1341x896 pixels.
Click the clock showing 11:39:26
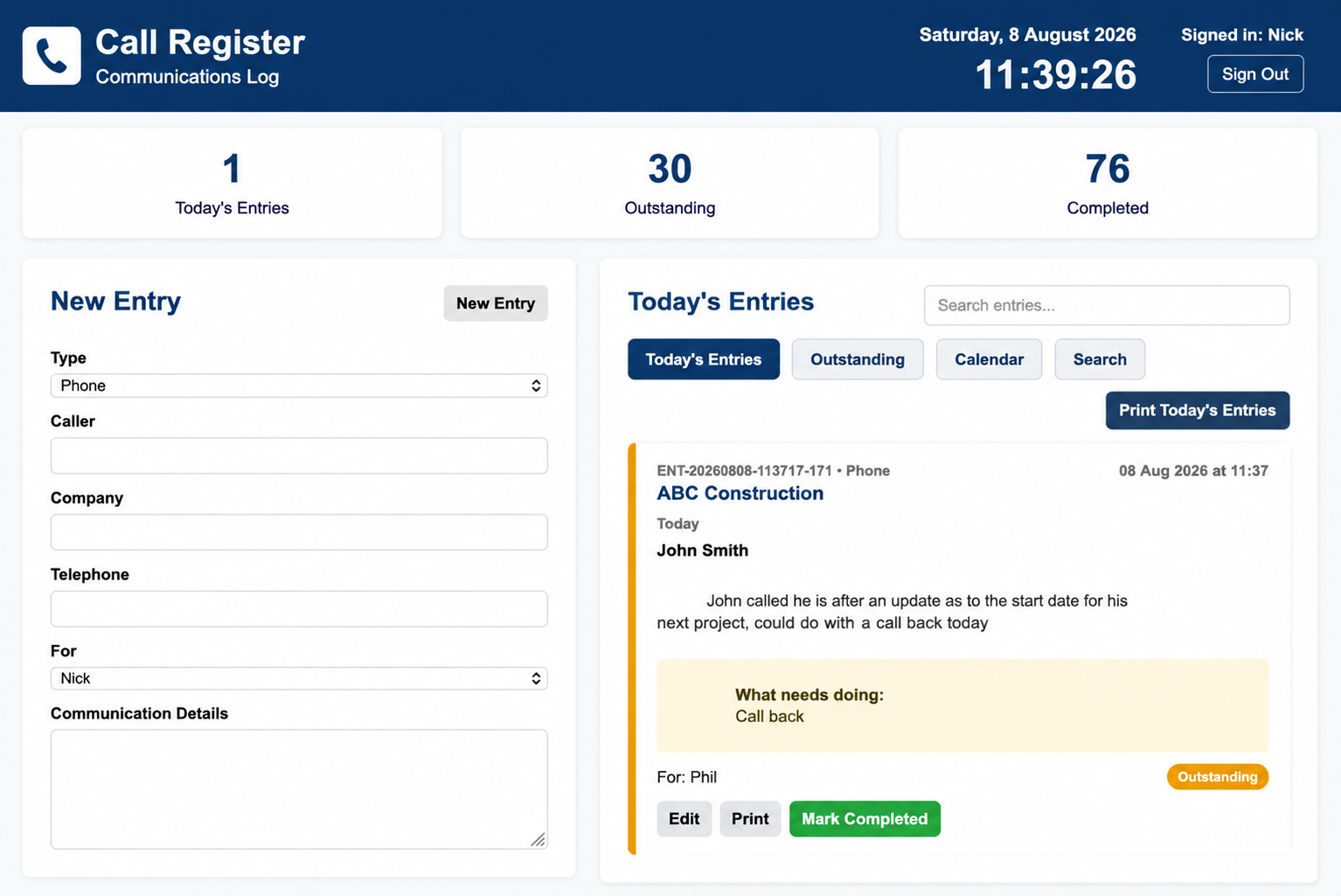[1056, 75]
